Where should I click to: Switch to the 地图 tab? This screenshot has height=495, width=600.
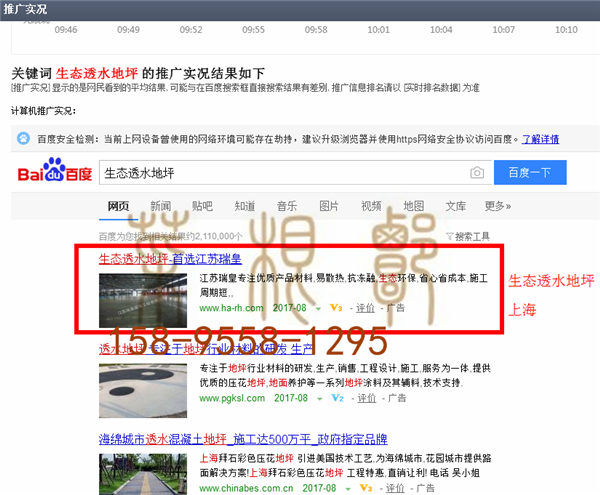click(414, 206)
